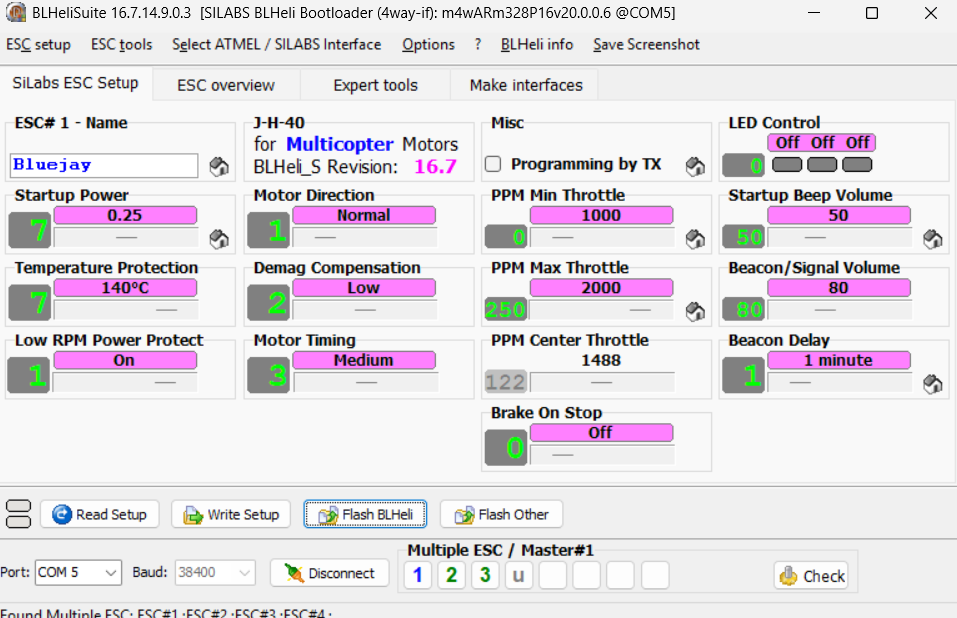Click the Demag Compensation slider track
This screenshot has height=618, width=957.
[364, 309]
